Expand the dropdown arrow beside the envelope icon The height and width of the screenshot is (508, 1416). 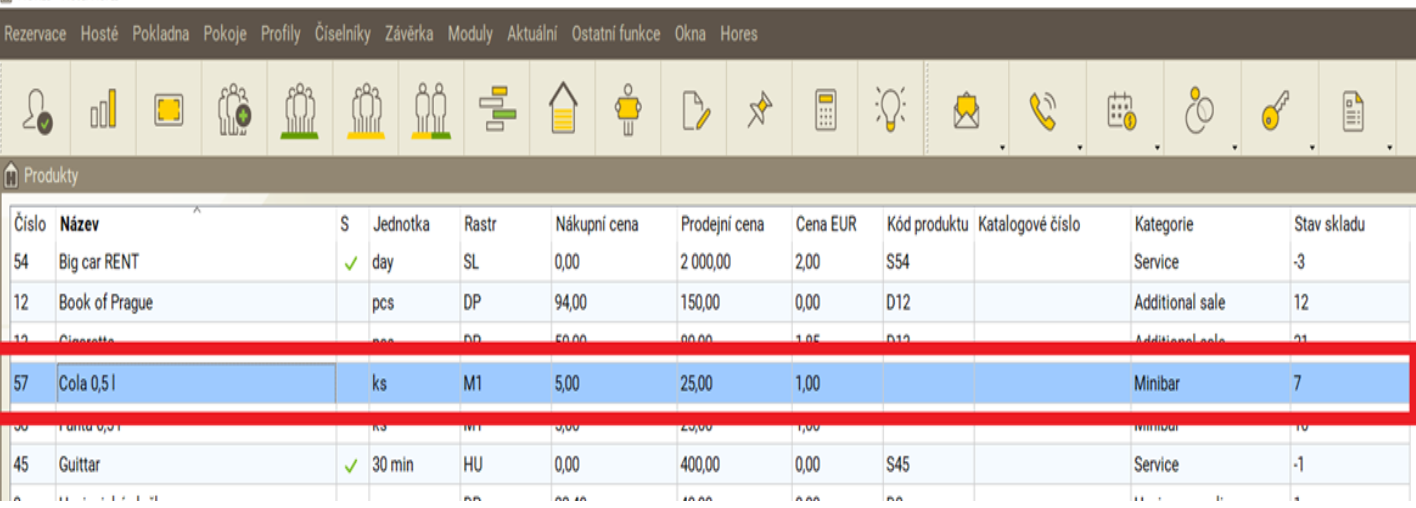[x=1001, y=148]
